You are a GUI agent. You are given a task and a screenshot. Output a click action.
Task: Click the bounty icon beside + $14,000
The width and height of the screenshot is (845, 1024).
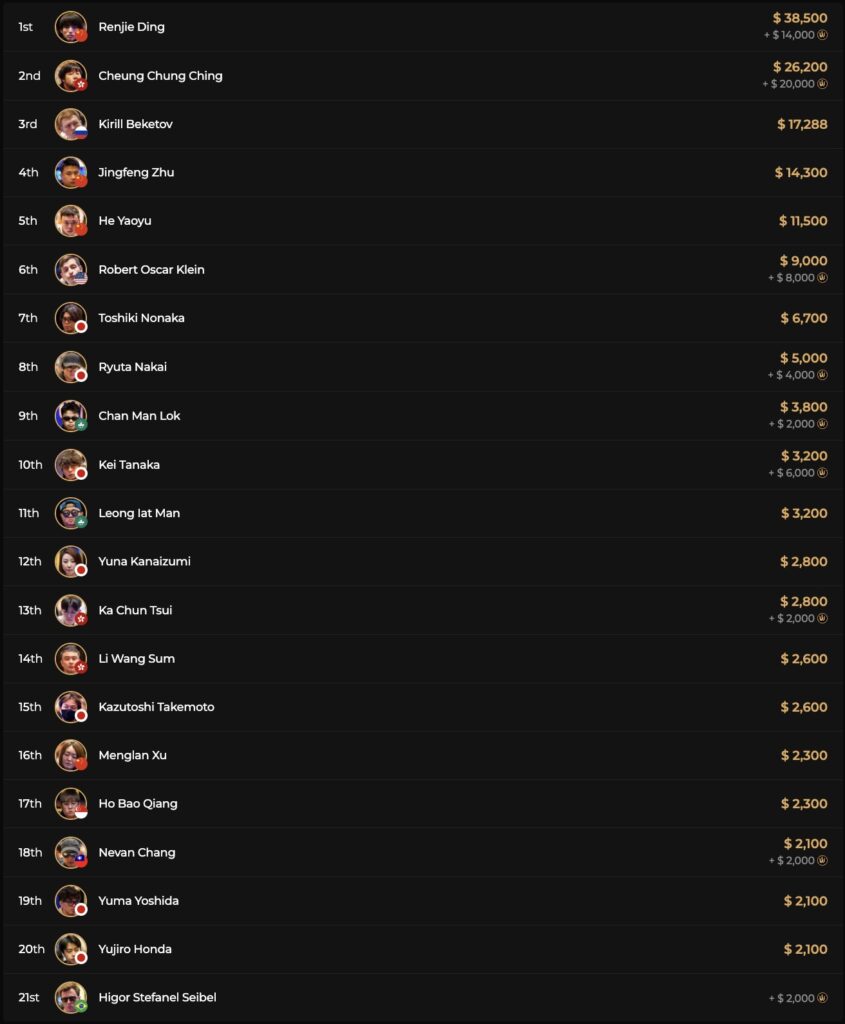pos(822,35)
